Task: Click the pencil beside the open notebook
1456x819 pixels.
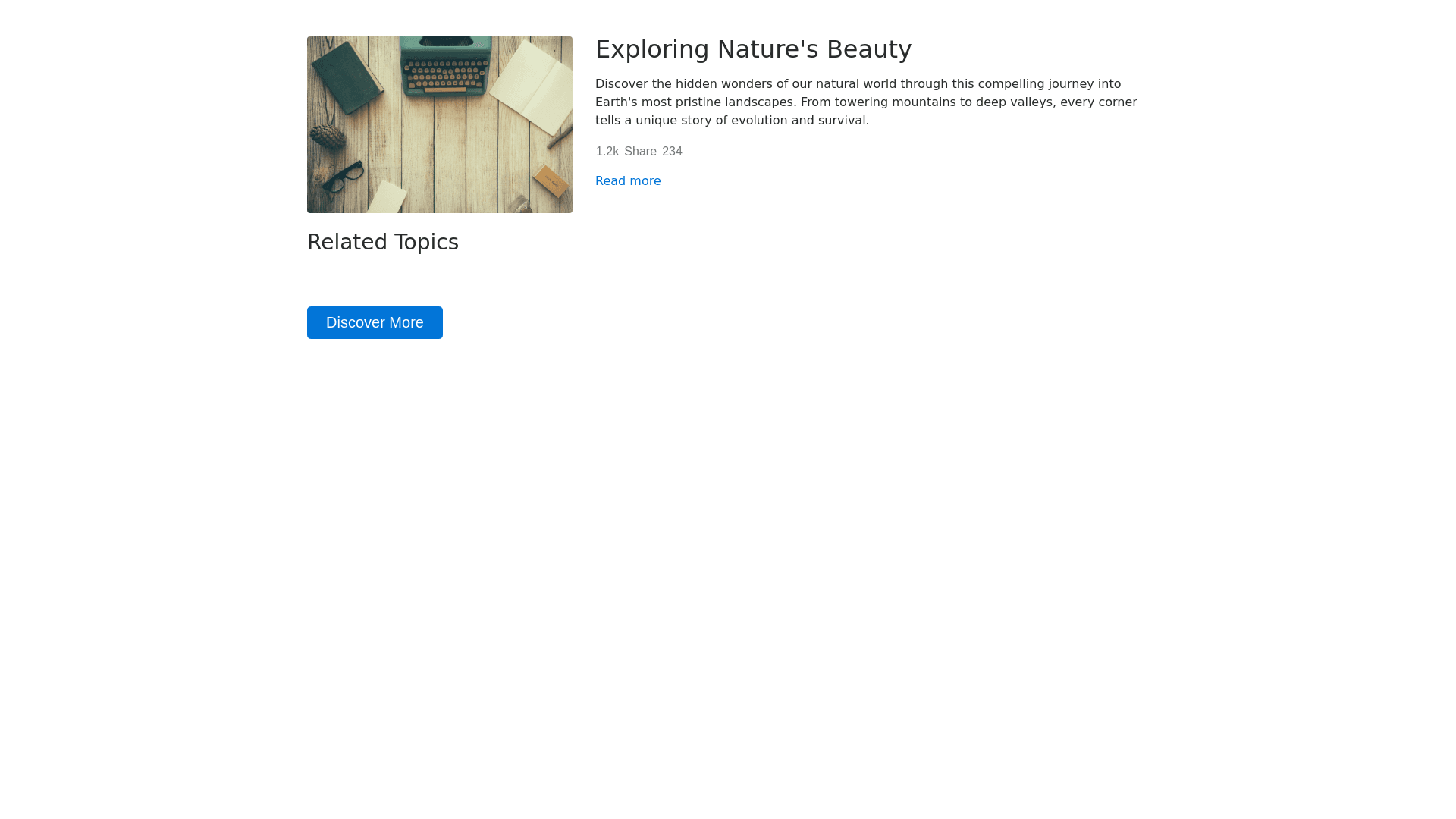Action: [x=560, y=138]
